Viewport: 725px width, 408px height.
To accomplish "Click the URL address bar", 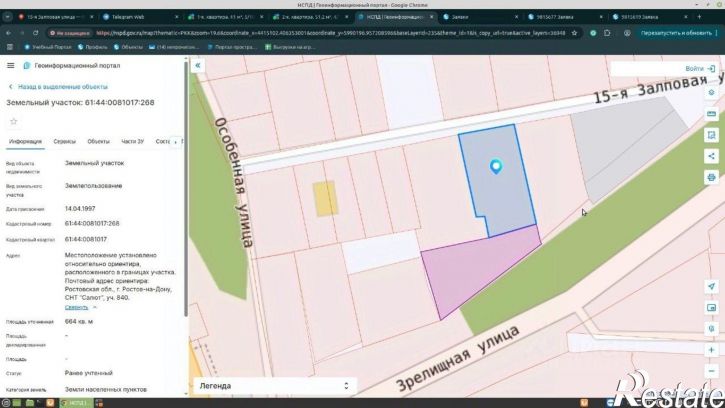I will (331, 33).
